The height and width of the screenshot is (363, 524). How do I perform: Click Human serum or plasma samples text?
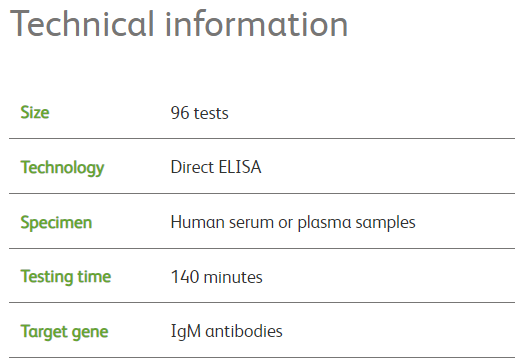[x=293, y=223]
